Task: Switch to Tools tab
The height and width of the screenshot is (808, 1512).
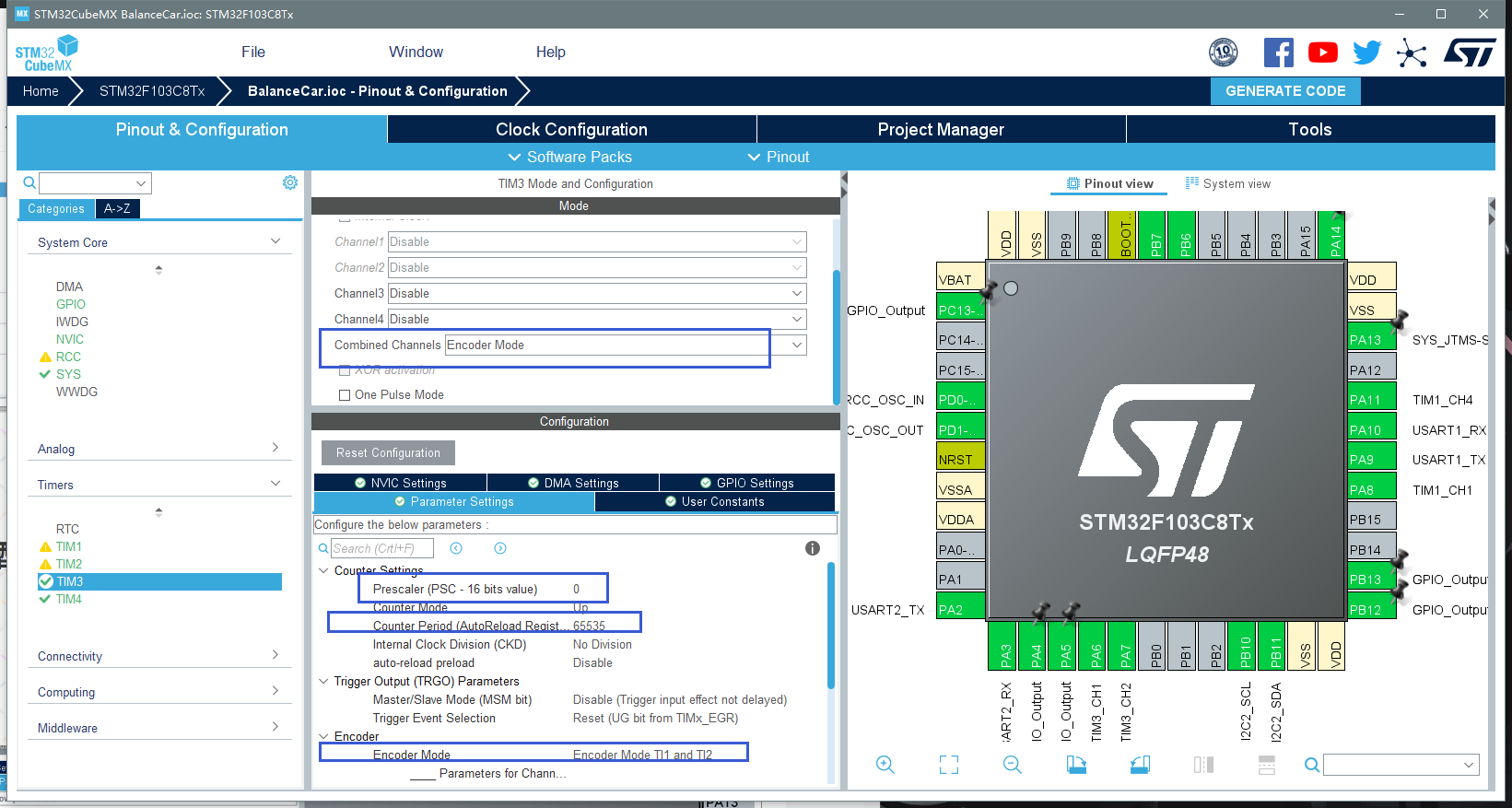Action: 1310,129
